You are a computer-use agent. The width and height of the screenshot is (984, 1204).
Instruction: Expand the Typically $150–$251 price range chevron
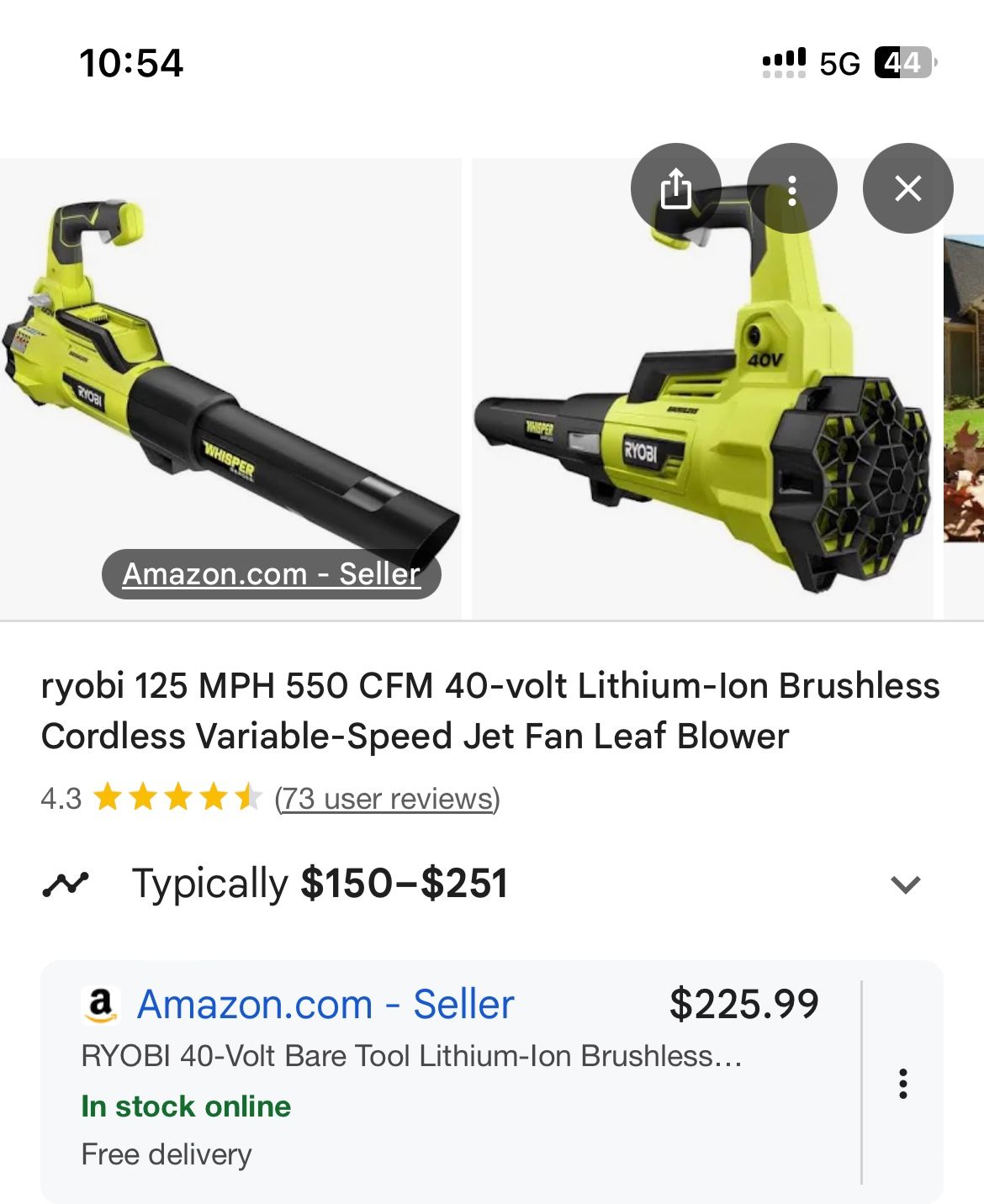pos(906,885)
